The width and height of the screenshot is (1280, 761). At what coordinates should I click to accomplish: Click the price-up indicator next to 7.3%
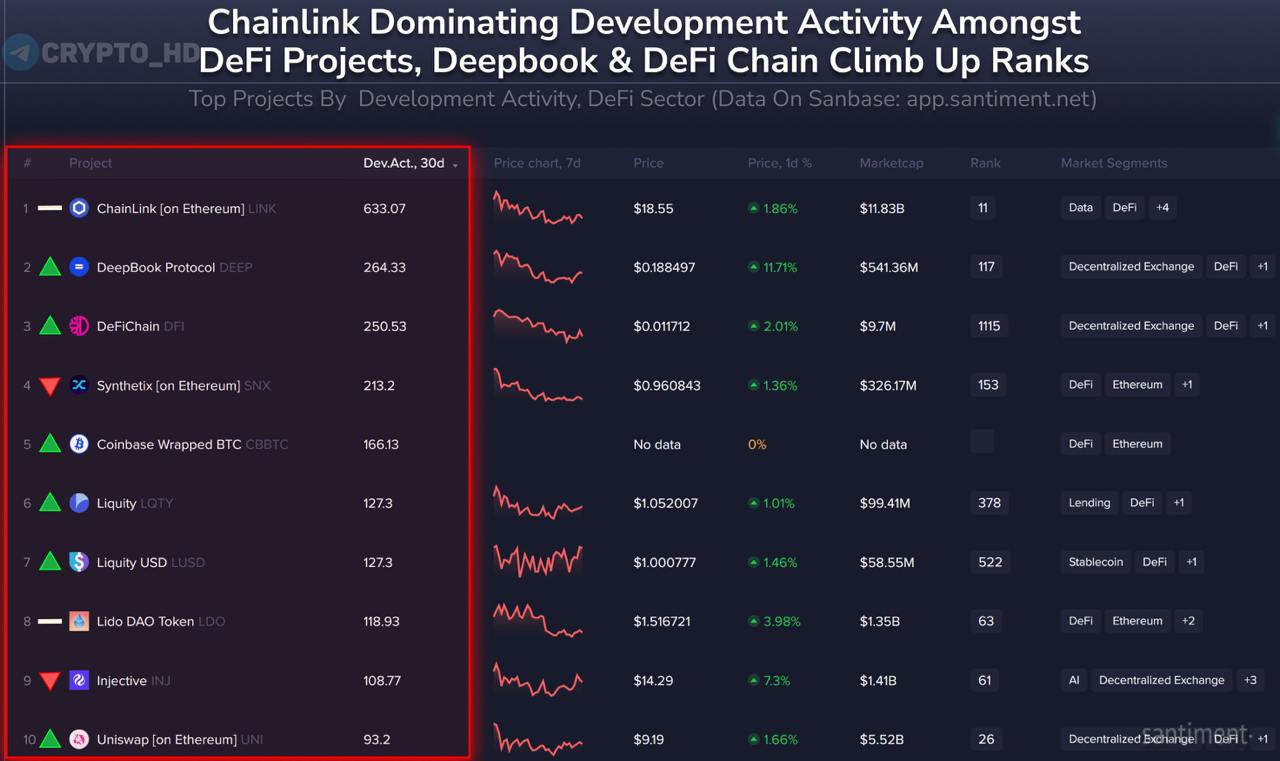coord(754,680)
